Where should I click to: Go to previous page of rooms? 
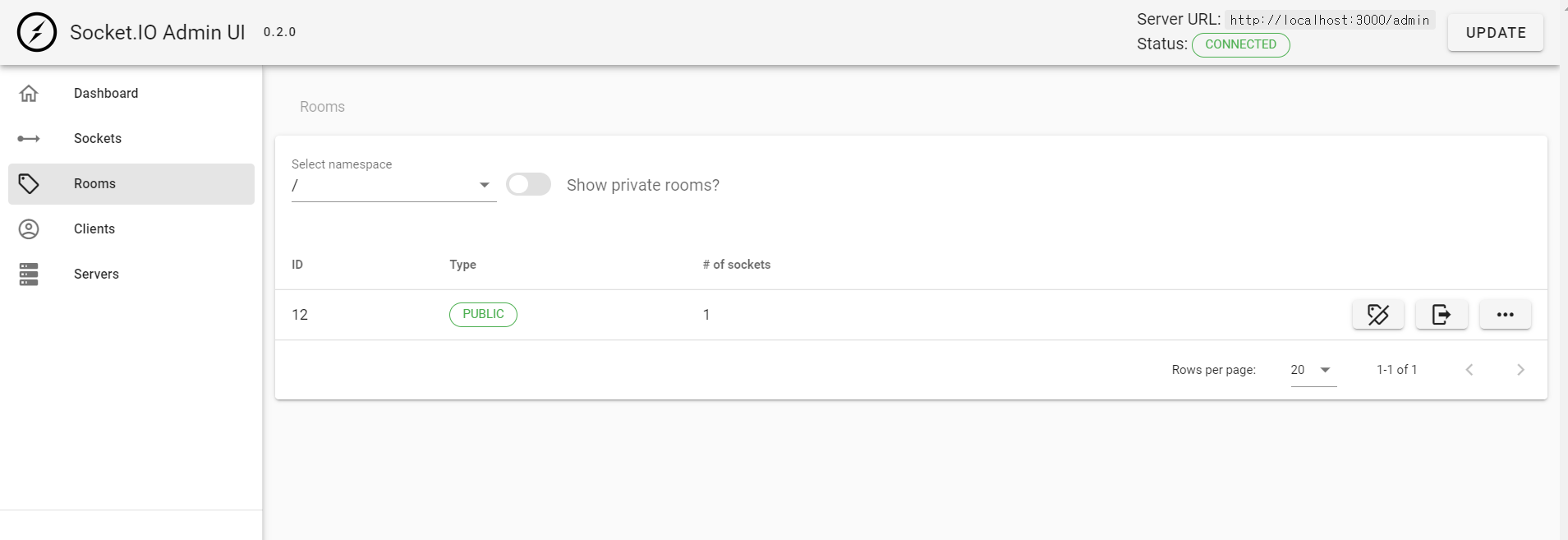[x=1469, y=370]
